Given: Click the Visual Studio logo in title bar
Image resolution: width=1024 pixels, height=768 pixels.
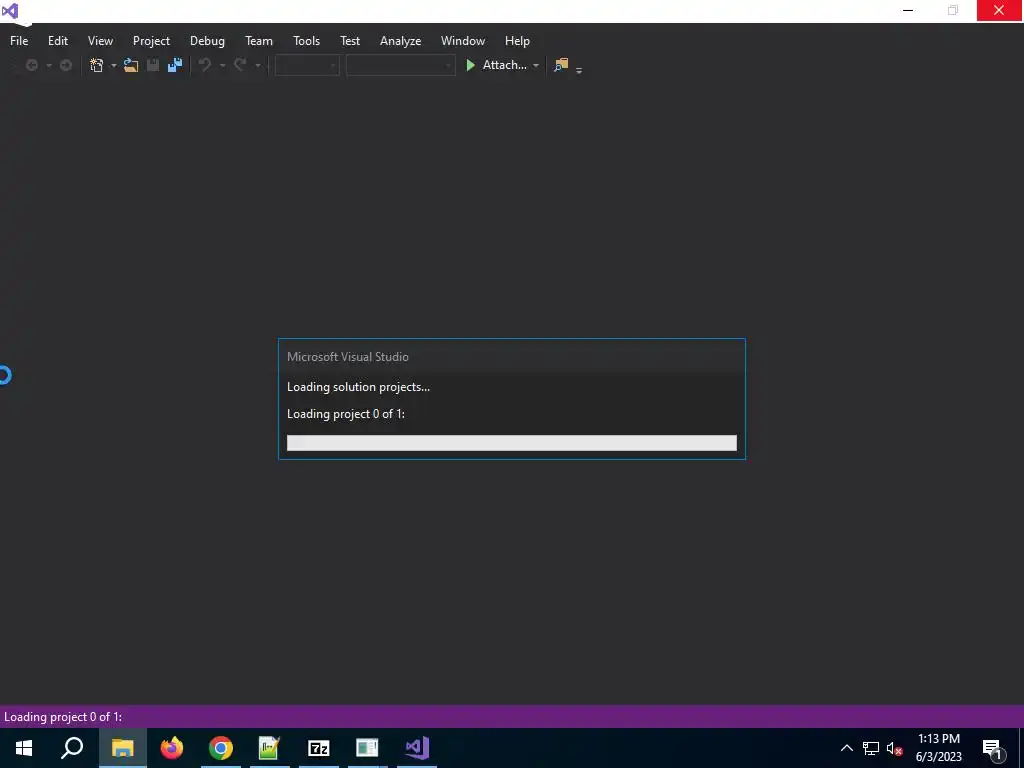Looking at the screenshot, I should point(10,10).
